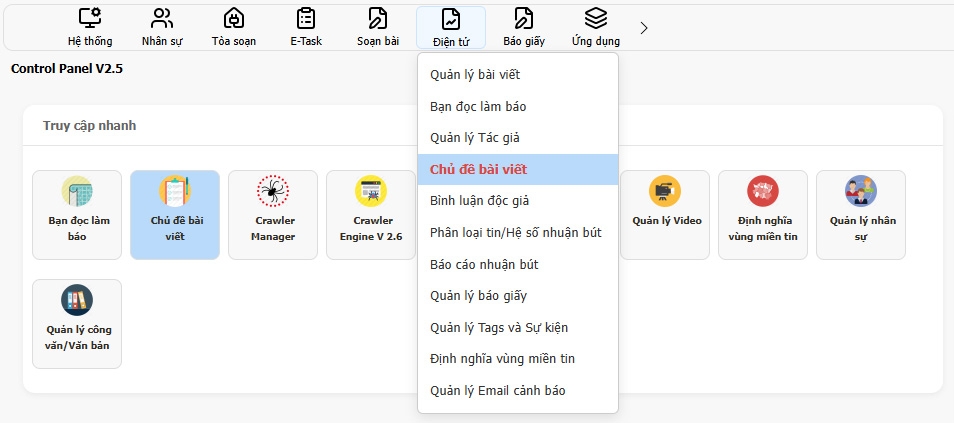Select Quản lý báo giấy menu entry
954x423 pixels.
coord(518,296)
